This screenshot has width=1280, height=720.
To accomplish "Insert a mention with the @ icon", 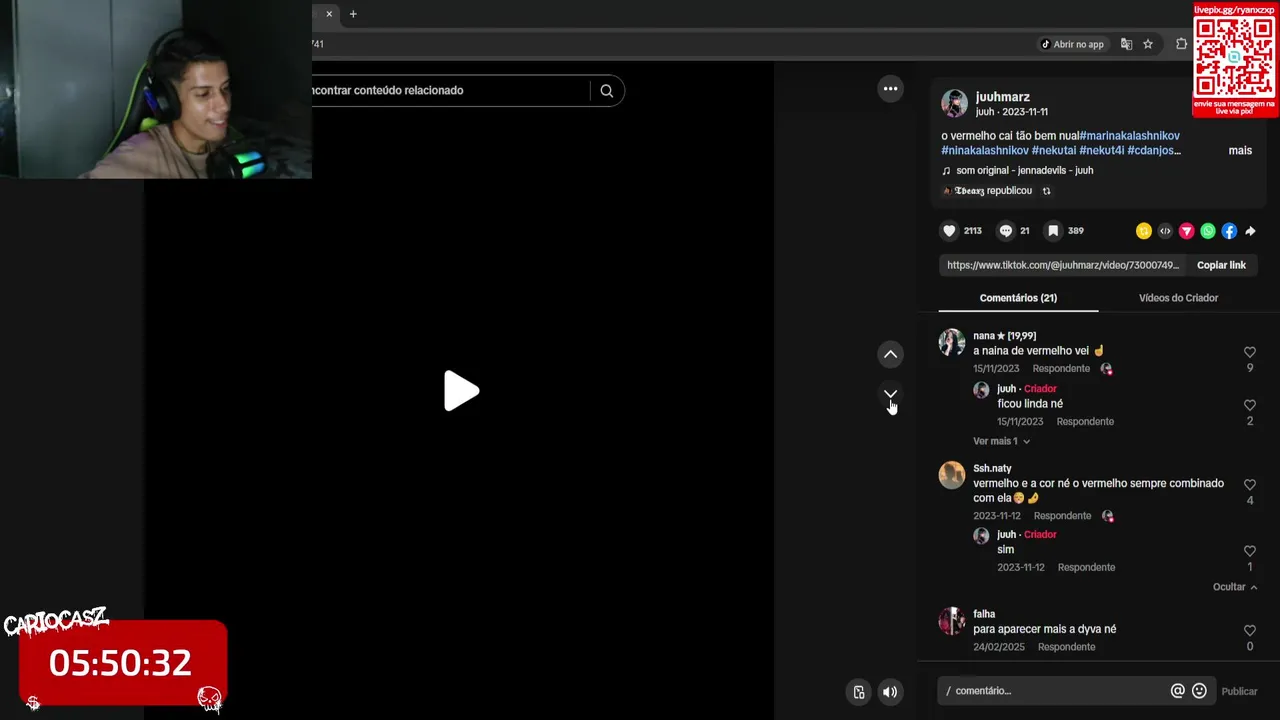I will click(1177, 691).
